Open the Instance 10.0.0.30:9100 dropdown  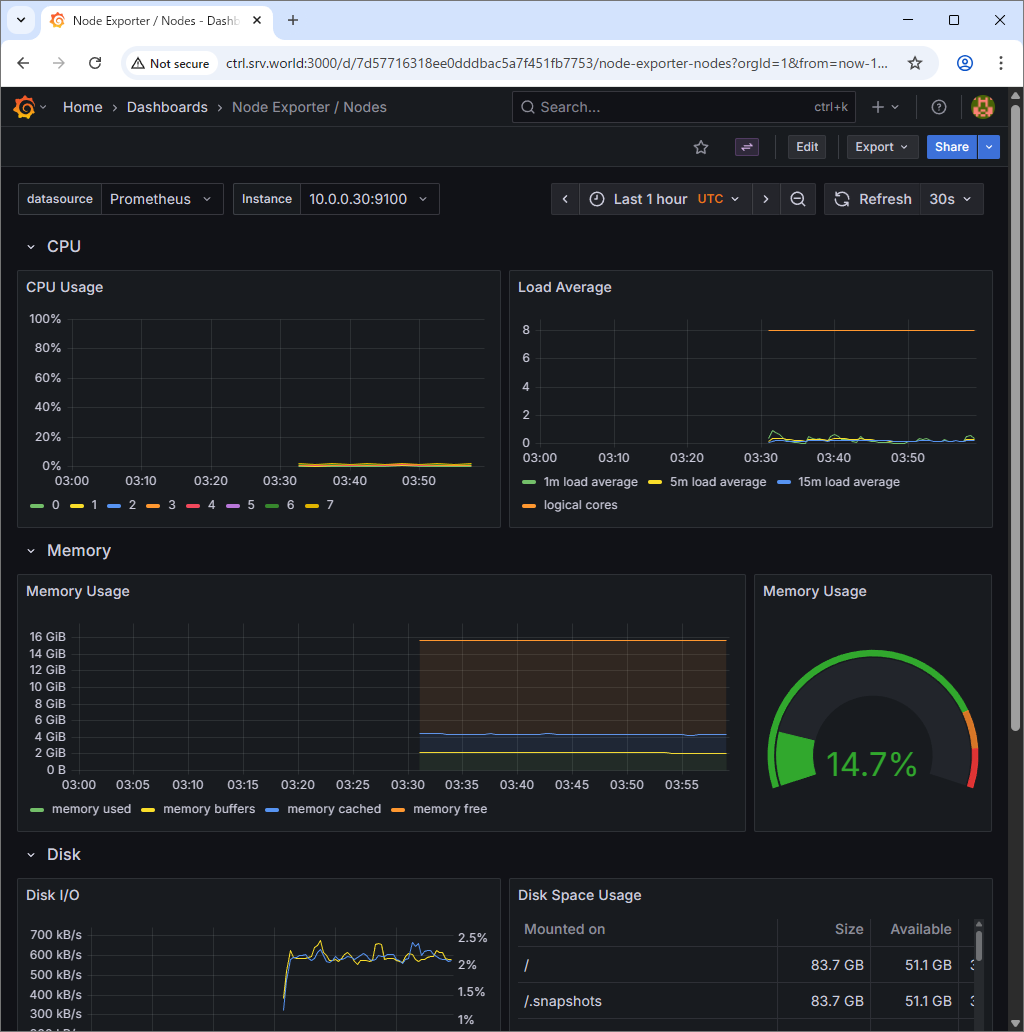click(x=367, y=199)
